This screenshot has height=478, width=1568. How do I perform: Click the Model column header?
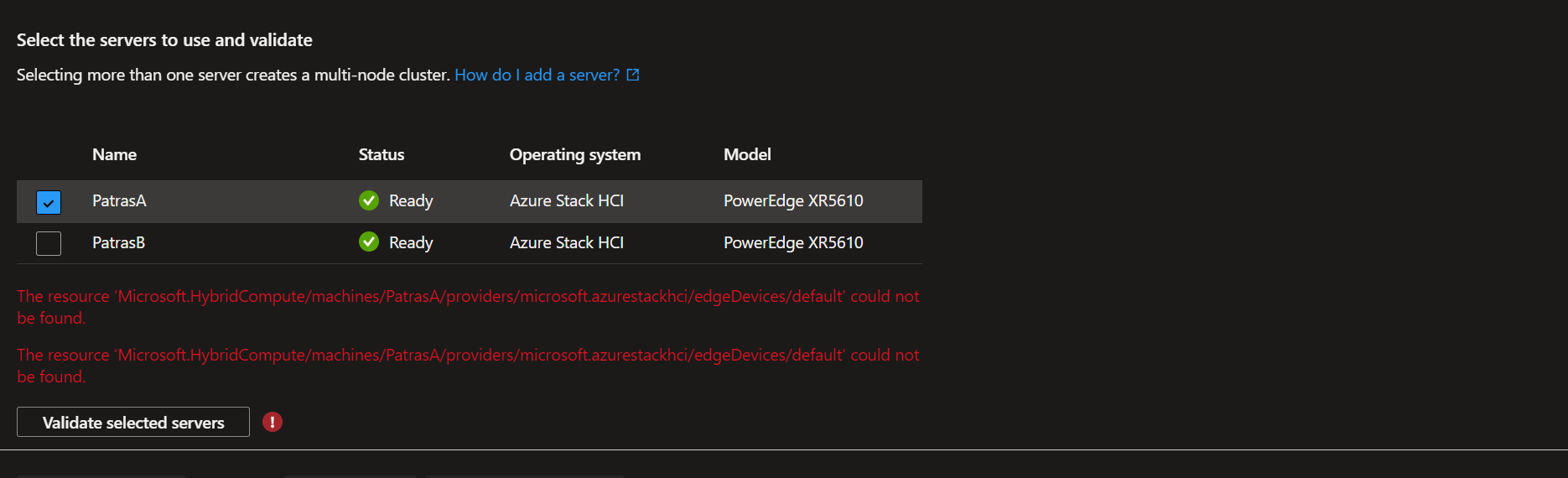click(747, 154)
